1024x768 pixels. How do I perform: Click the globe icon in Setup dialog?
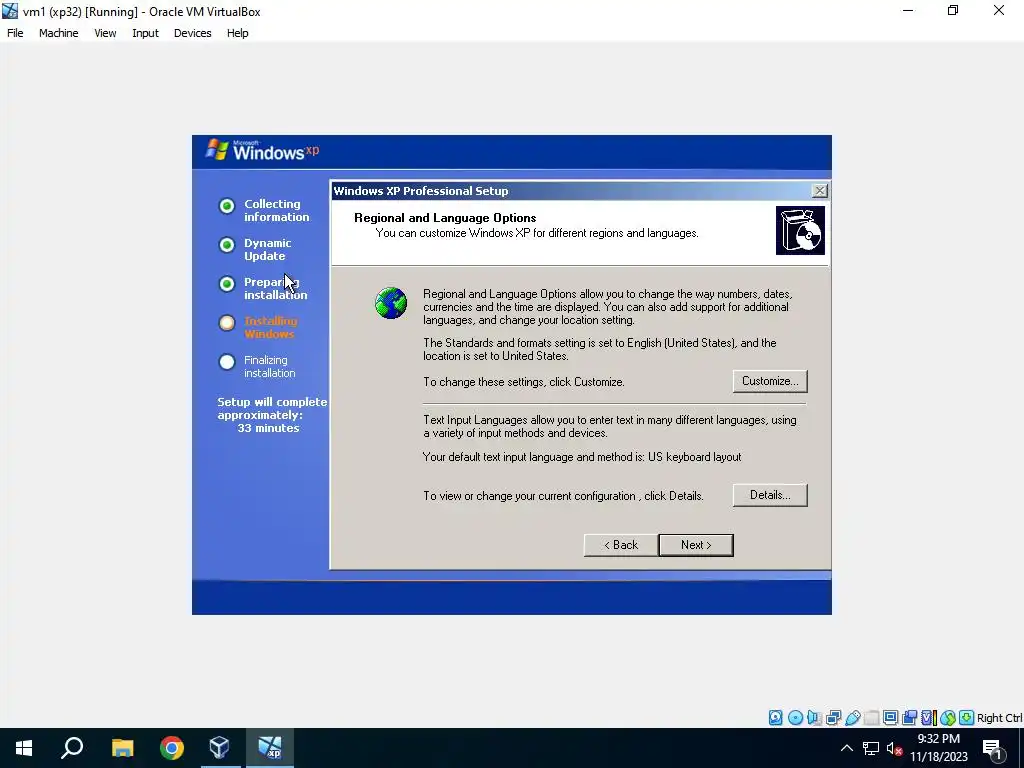[391, 303]
